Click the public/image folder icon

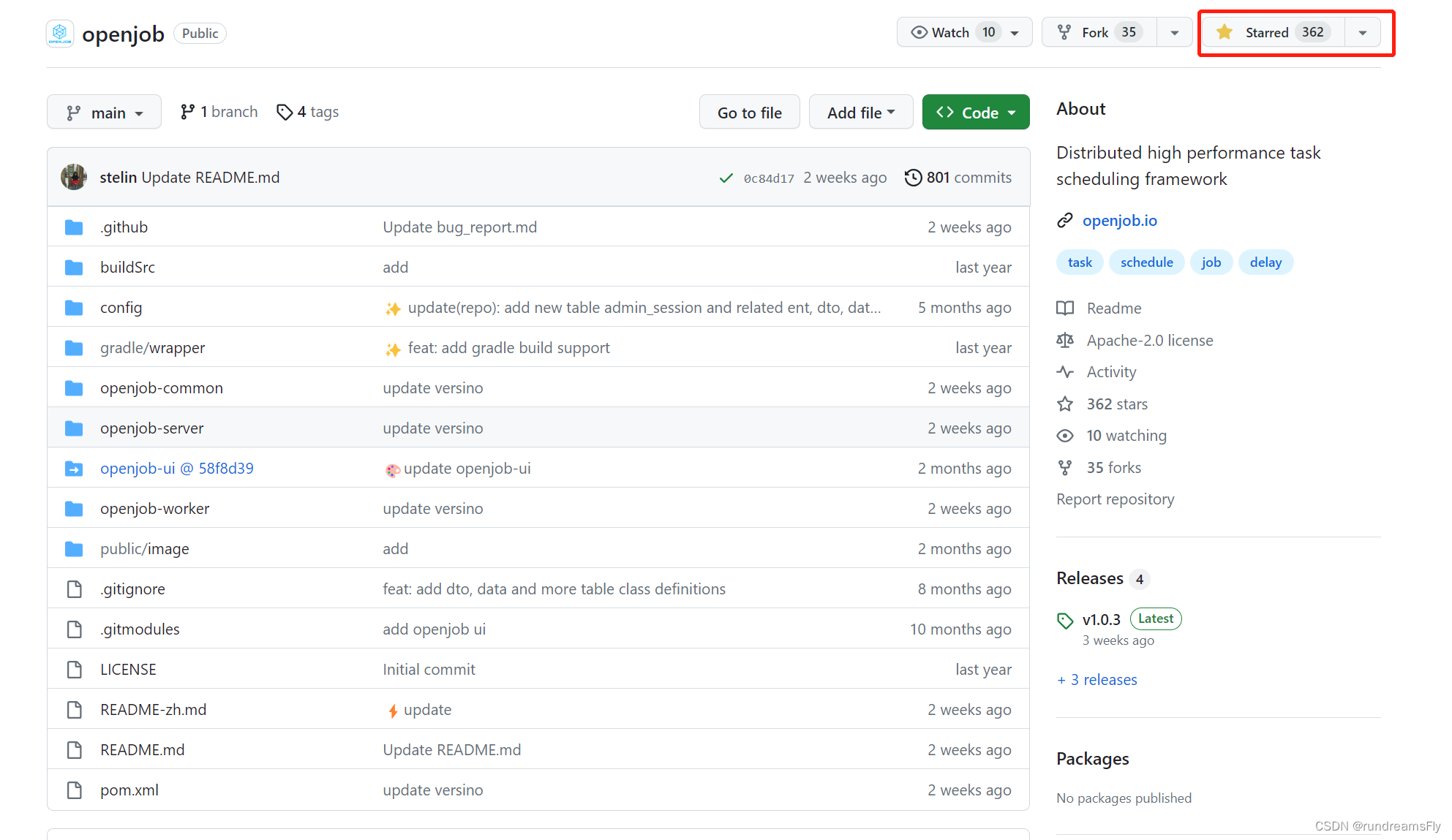point(74,549)
